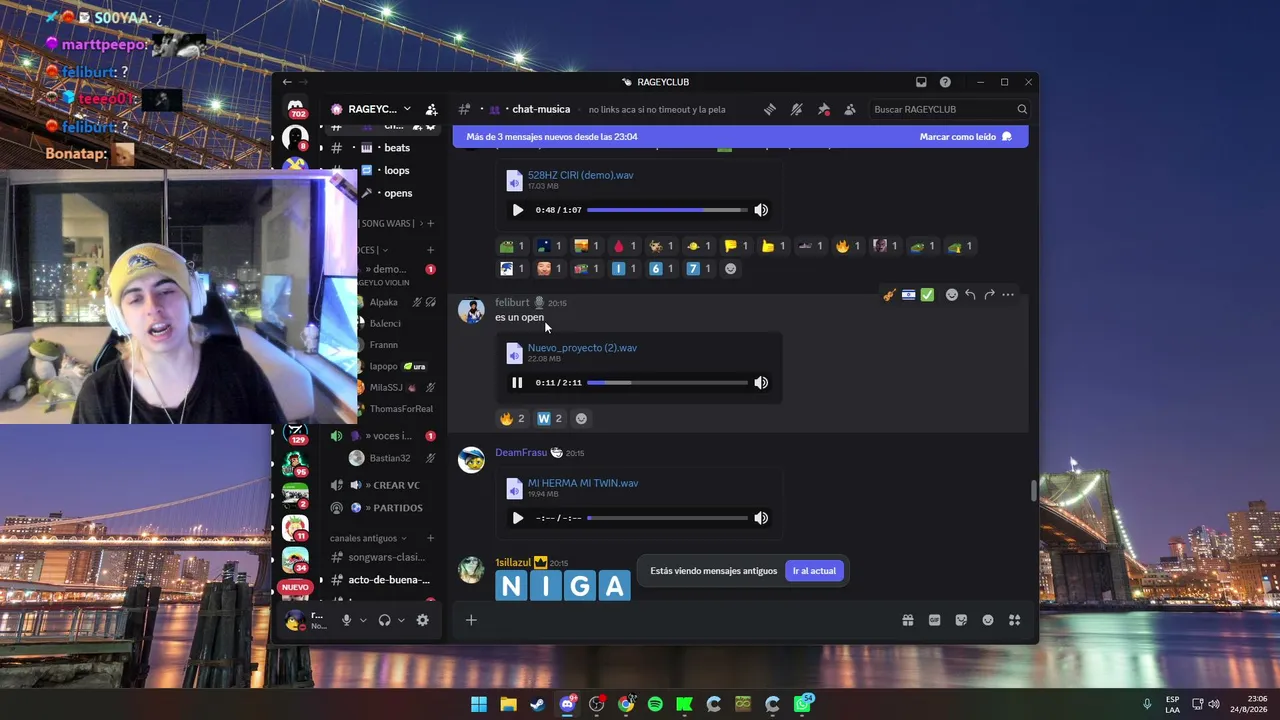Open the emoji picker in message bar

click(988, 620)
